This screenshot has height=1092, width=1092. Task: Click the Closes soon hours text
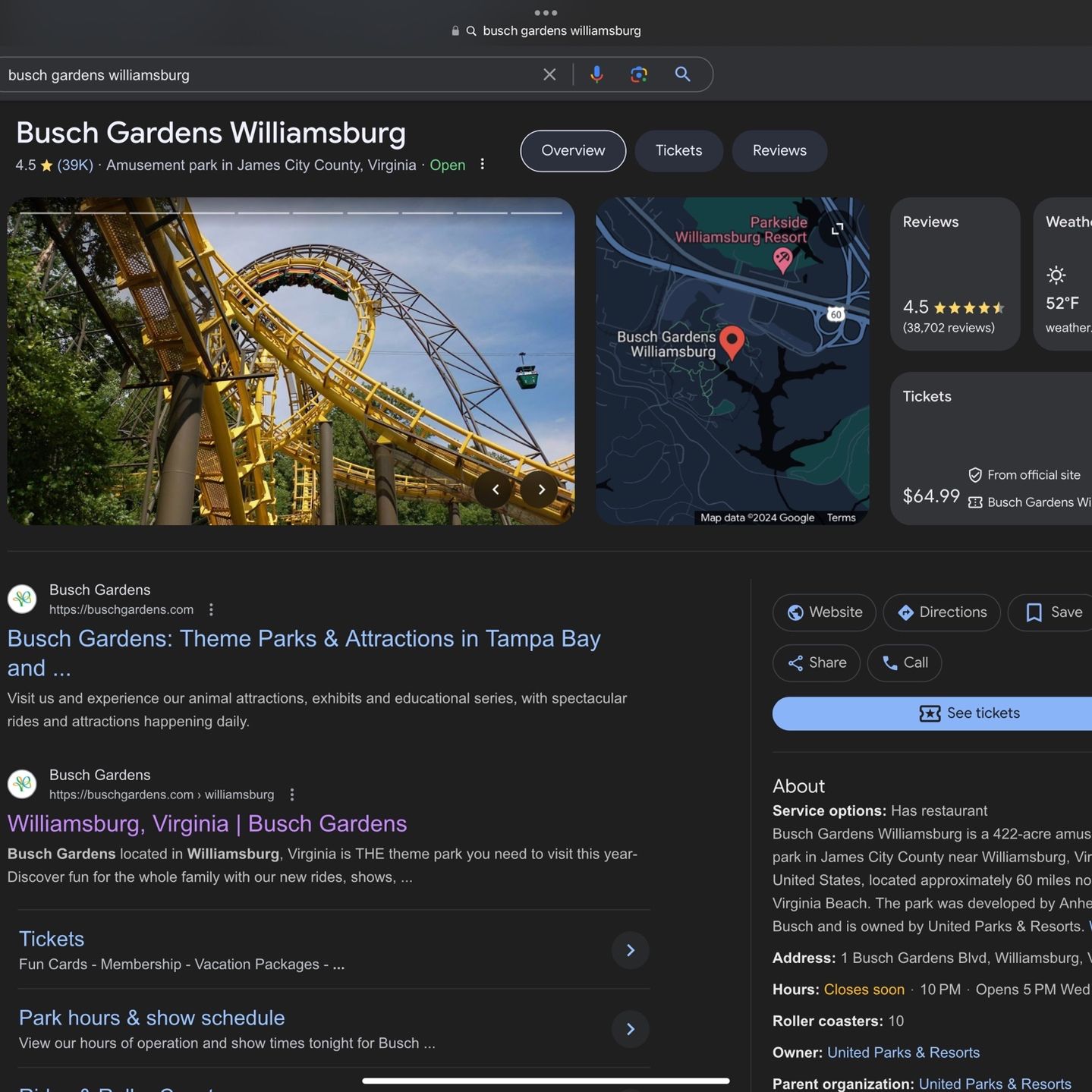coord(864,990)
